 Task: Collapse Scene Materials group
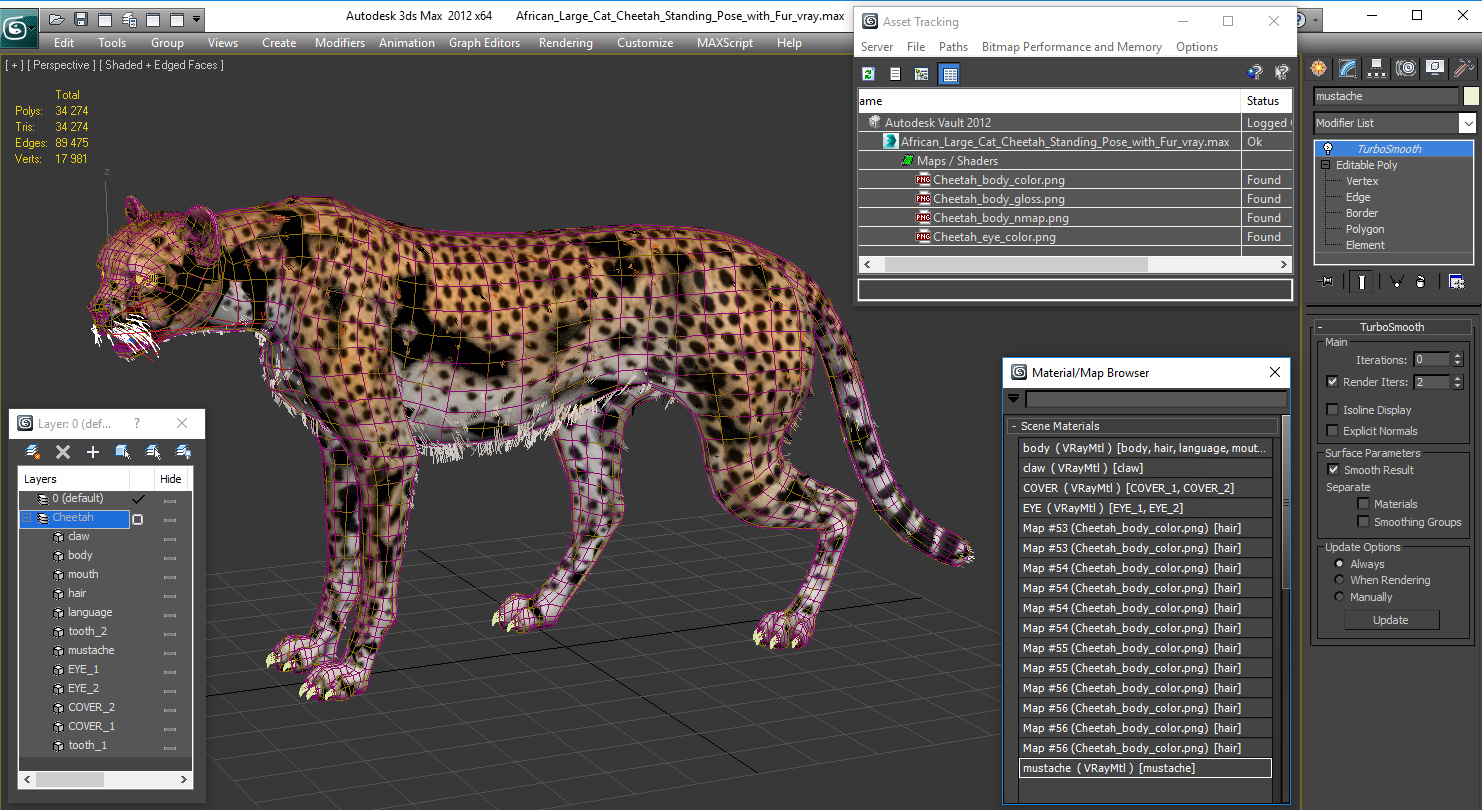click(1014, 426)
